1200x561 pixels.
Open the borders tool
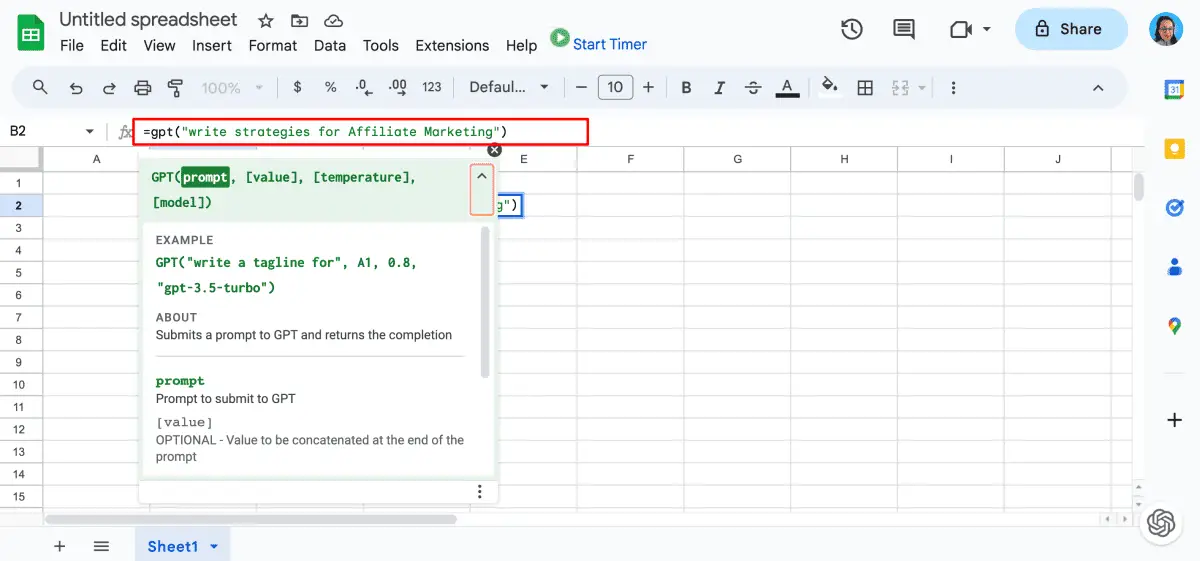866,87
